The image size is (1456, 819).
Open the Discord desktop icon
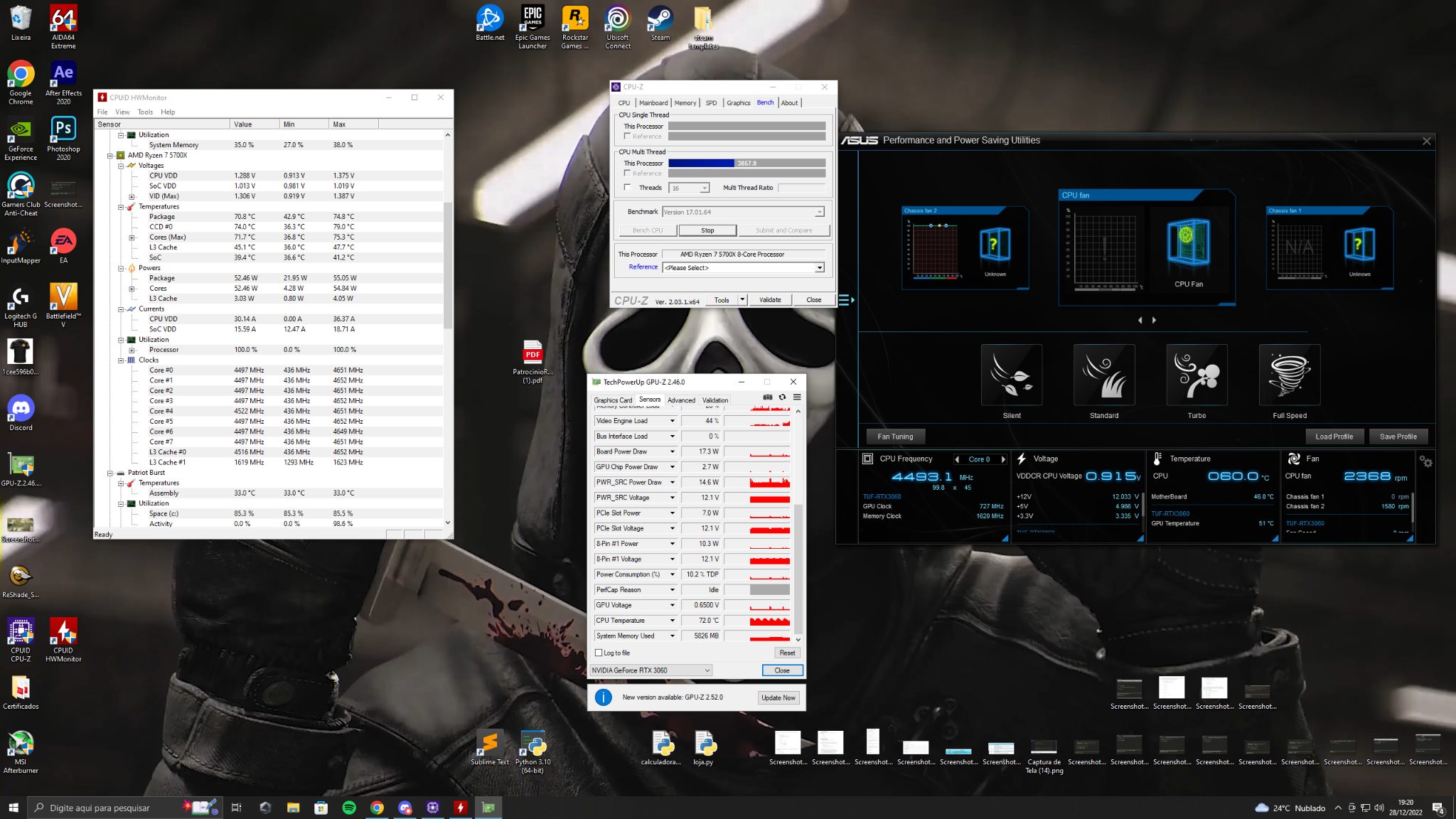click(x=21, y=413)
